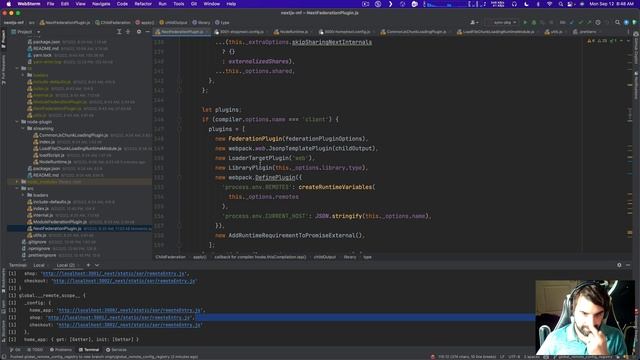Open the Terminal tool window button
Viewport: 640px width, 360px height.
pos(89,350)
